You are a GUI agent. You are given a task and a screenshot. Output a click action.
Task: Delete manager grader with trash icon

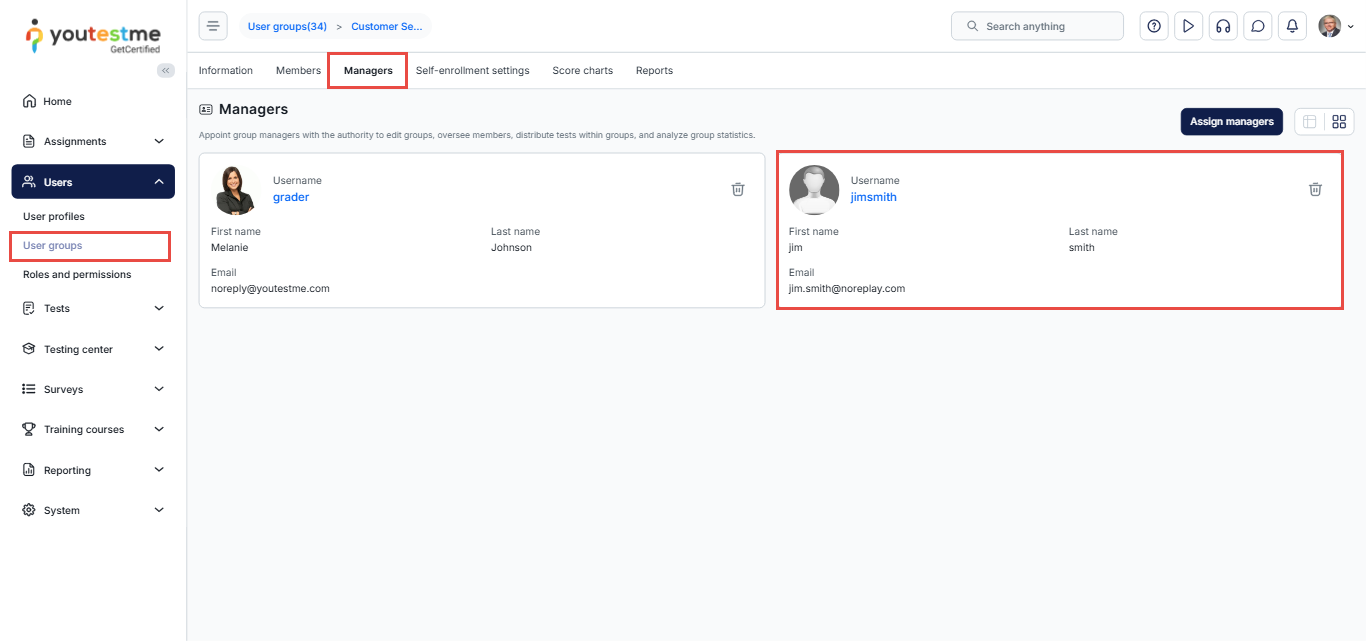click(x=738, y=189)
